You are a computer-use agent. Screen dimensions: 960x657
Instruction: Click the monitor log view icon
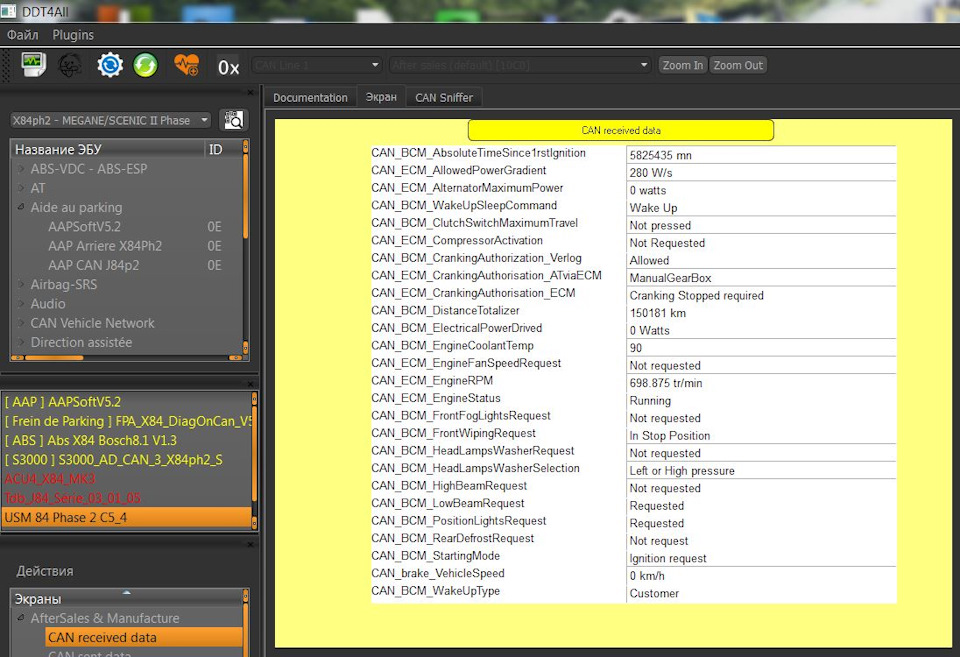(33, 64)
